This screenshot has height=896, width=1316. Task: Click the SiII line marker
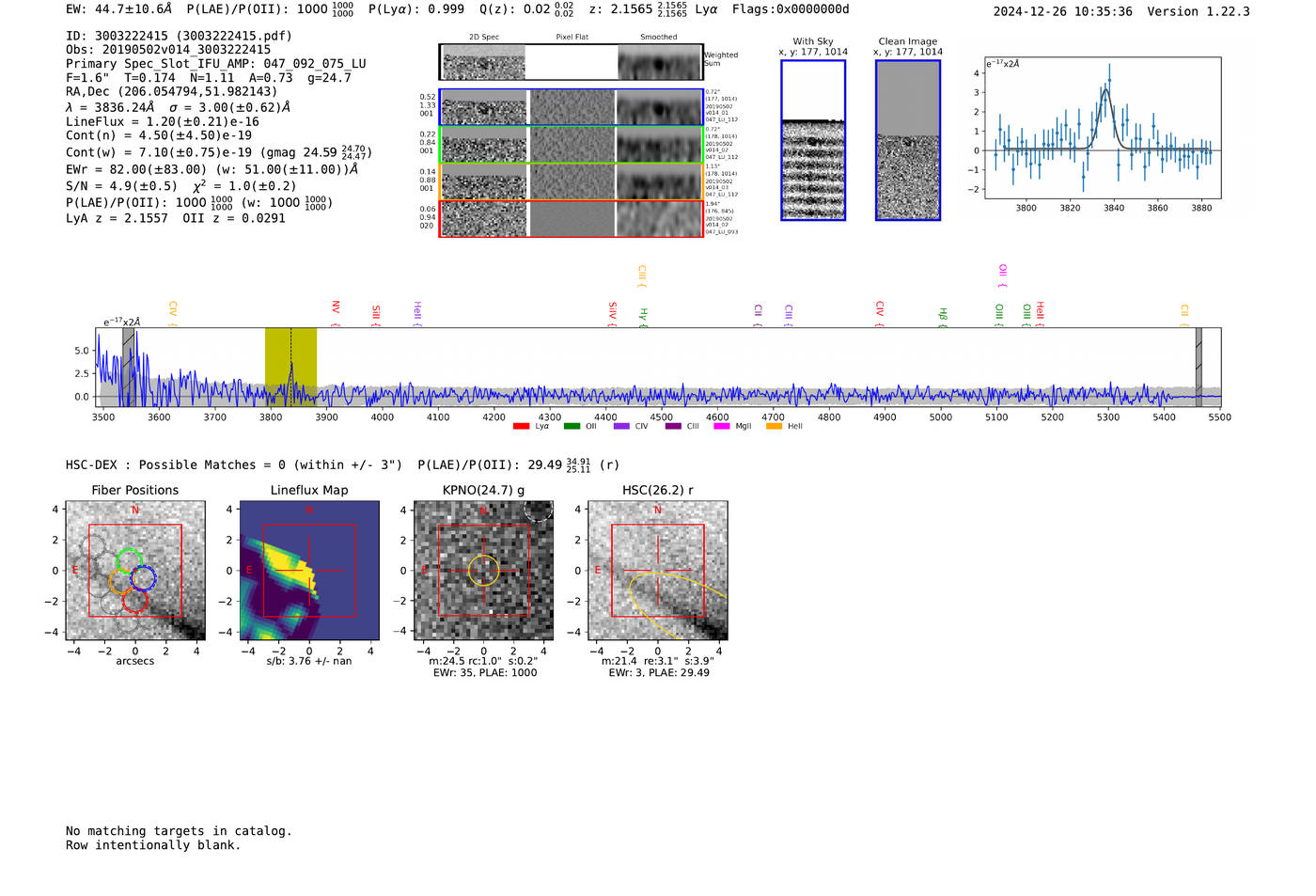[376, 315]
